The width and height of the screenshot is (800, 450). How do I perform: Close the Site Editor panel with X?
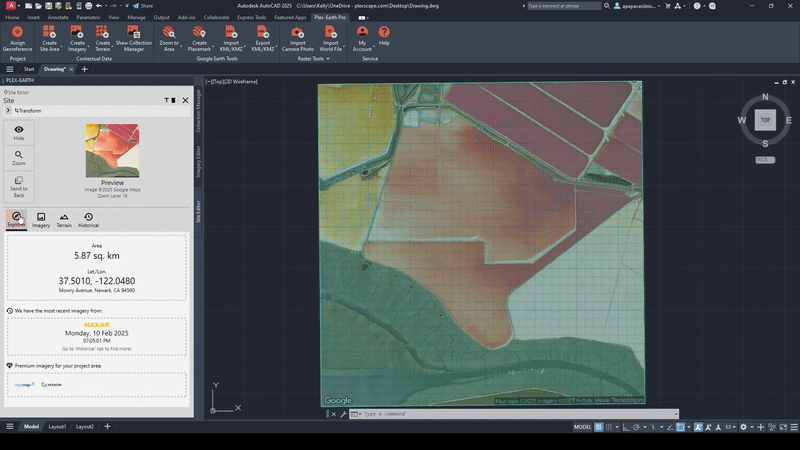[x=185, y=101]
